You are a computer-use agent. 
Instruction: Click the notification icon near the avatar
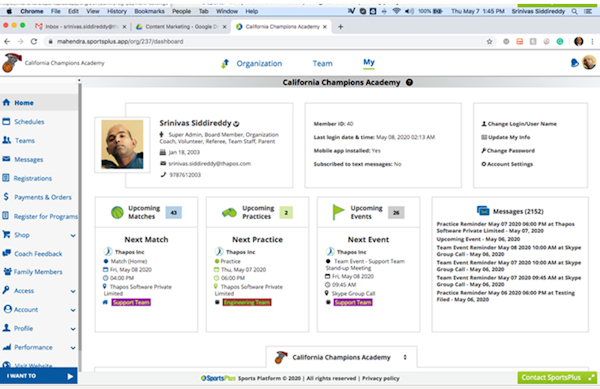[x=574, y=63]
